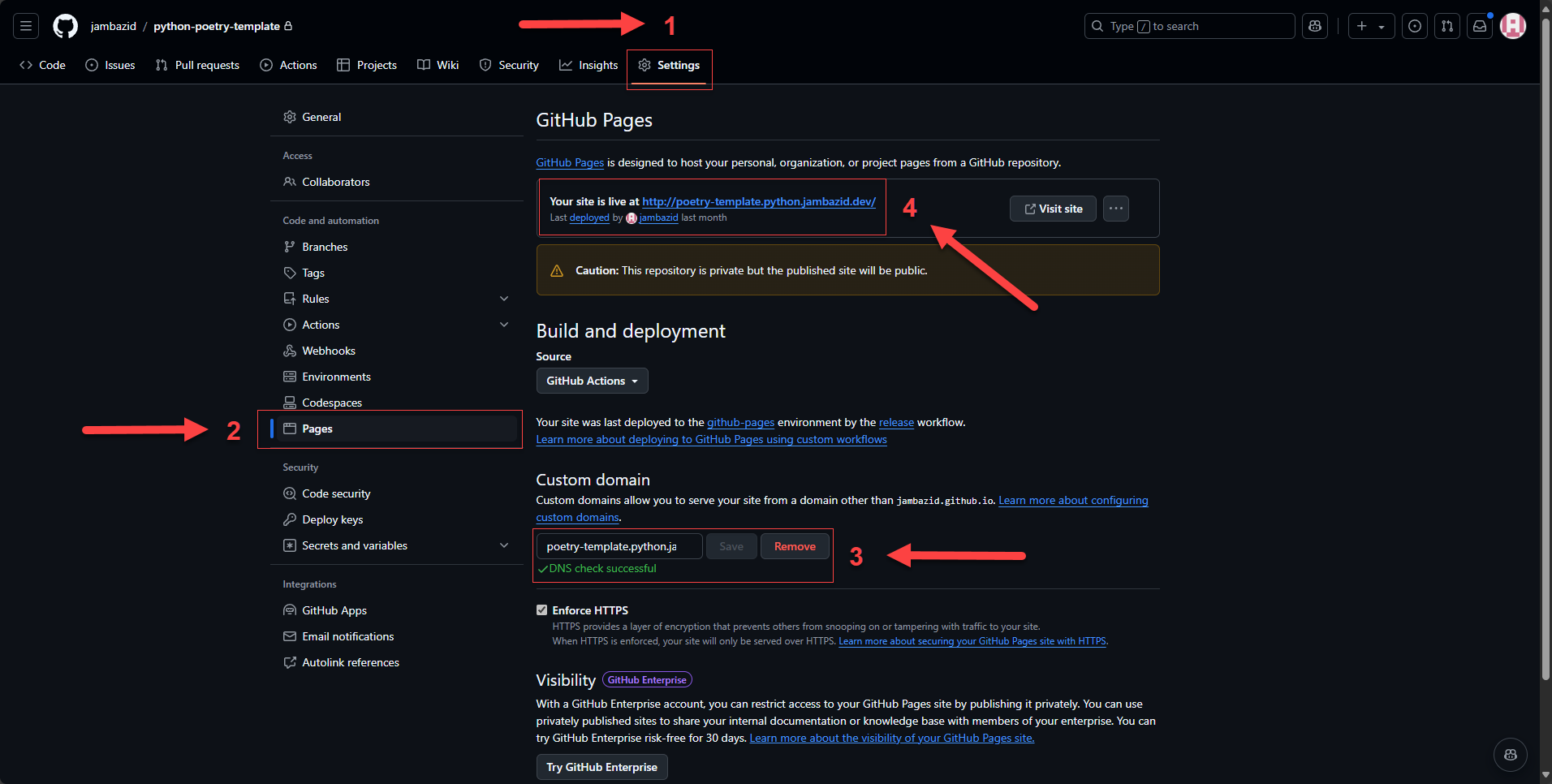
Task: View your pull requests header icon
Action: [1447, 26]
